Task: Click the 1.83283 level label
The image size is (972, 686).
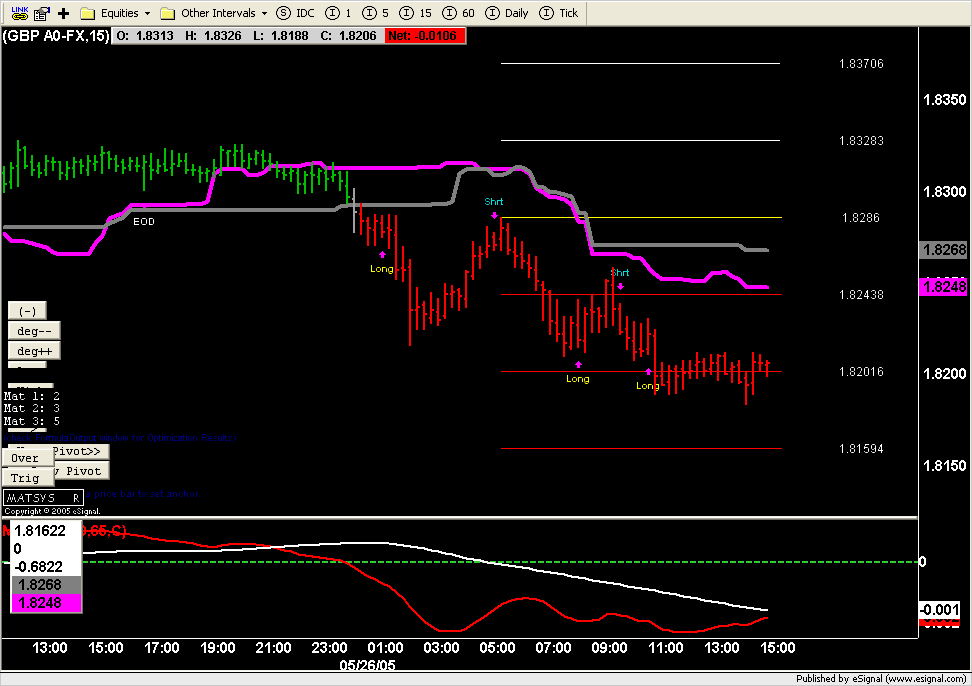Action: pos(861,141)
